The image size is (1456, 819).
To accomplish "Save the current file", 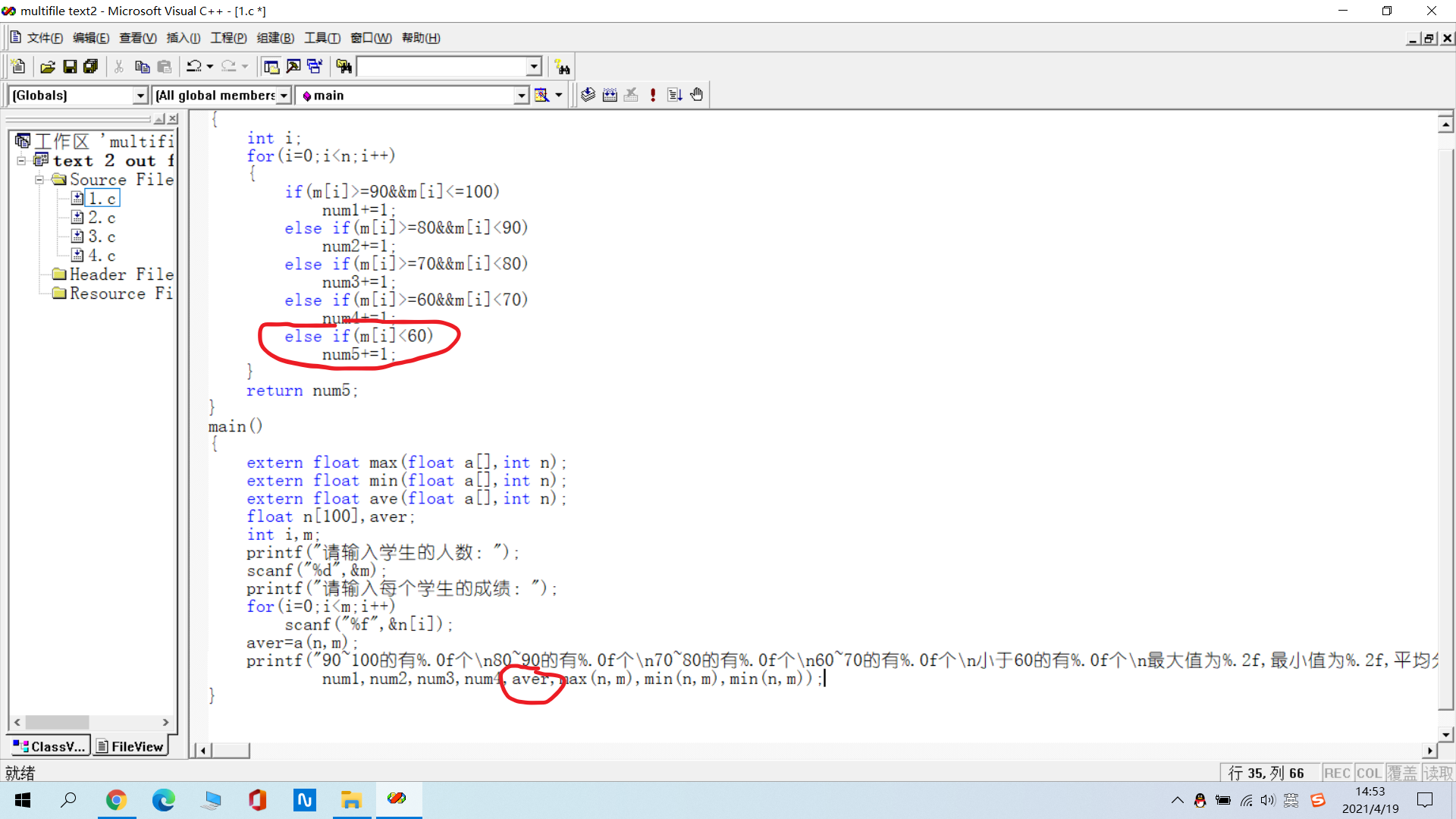I will pyautogui.click(x=70, y=67).
